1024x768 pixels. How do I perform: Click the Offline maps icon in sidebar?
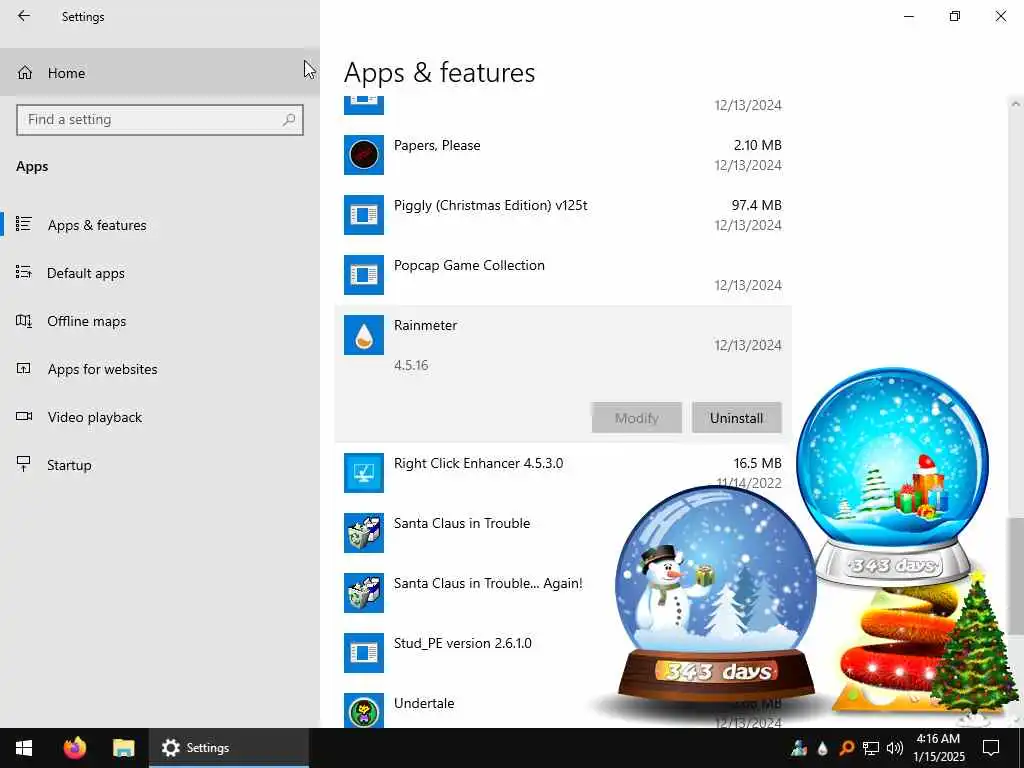tap(24, 321)
